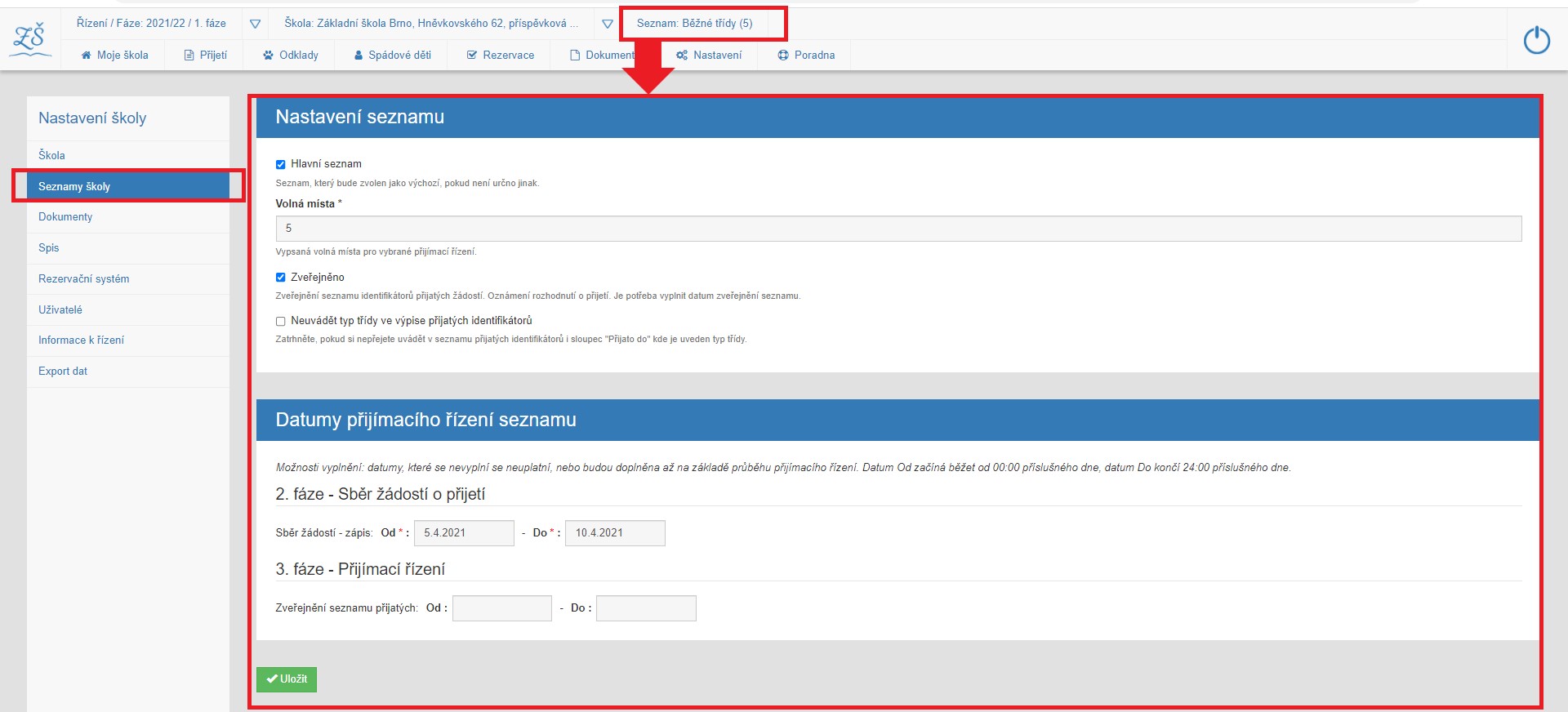1568x712 pixels.
Task: Select Seznamy školy in the sidebar
Action: coord(128,186)
